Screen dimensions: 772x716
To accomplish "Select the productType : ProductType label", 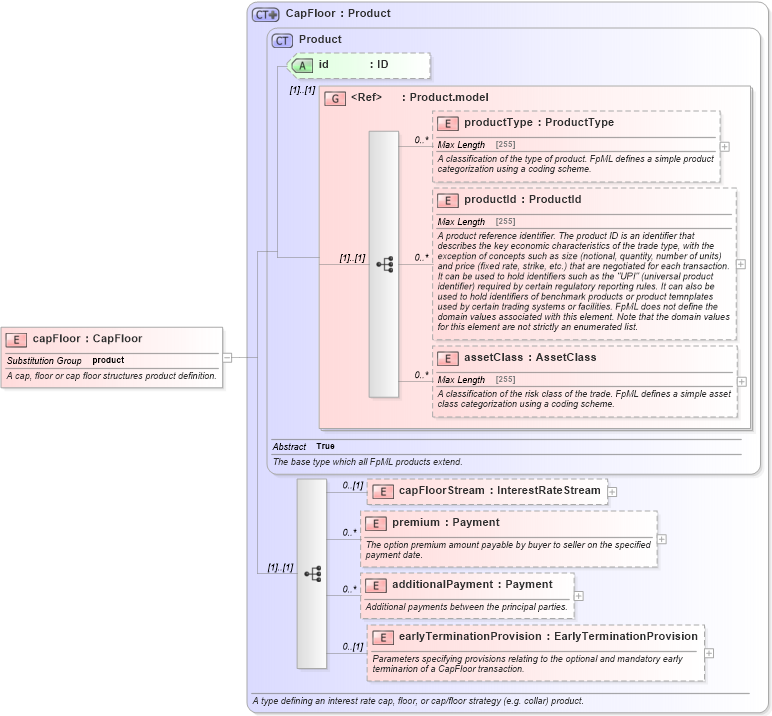I will pos(539,123).
